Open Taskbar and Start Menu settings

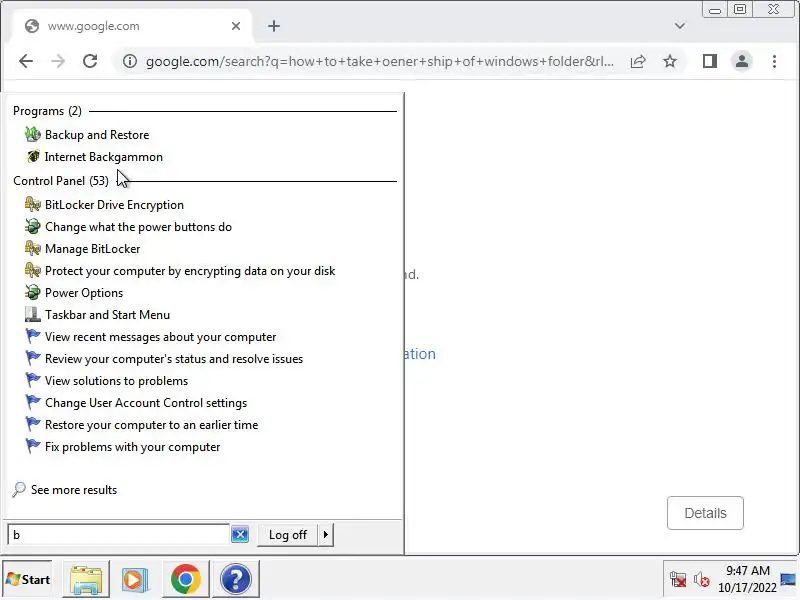107,314
